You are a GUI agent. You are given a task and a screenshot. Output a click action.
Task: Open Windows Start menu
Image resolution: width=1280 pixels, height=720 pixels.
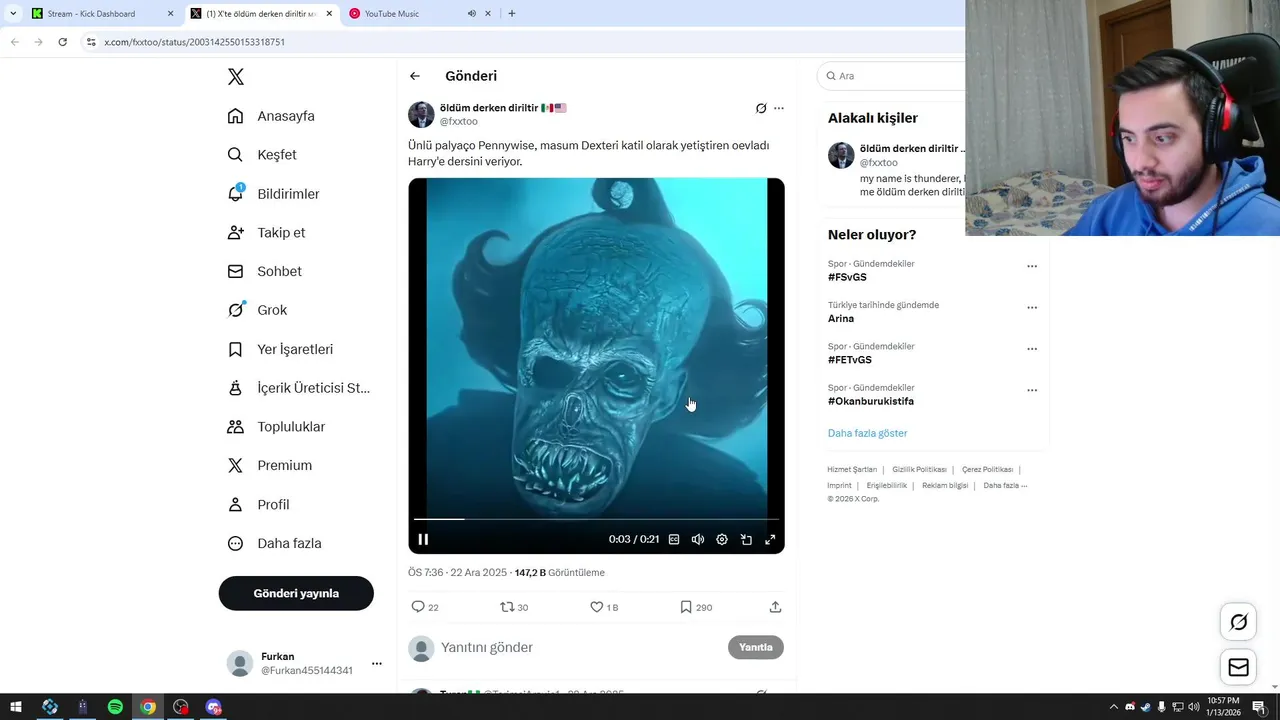tap(16, 707)
